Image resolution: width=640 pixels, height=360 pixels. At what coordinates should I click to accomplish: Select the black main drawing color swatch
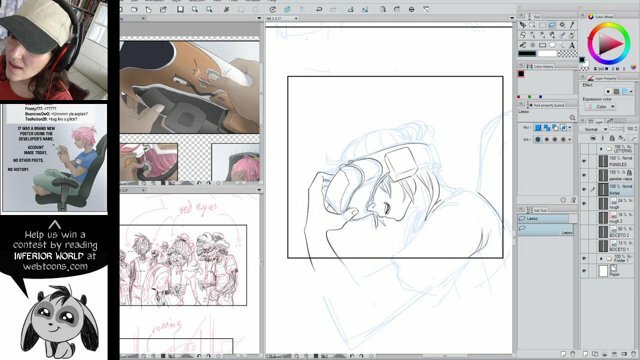pyautogui.click(x=527, y=53)
